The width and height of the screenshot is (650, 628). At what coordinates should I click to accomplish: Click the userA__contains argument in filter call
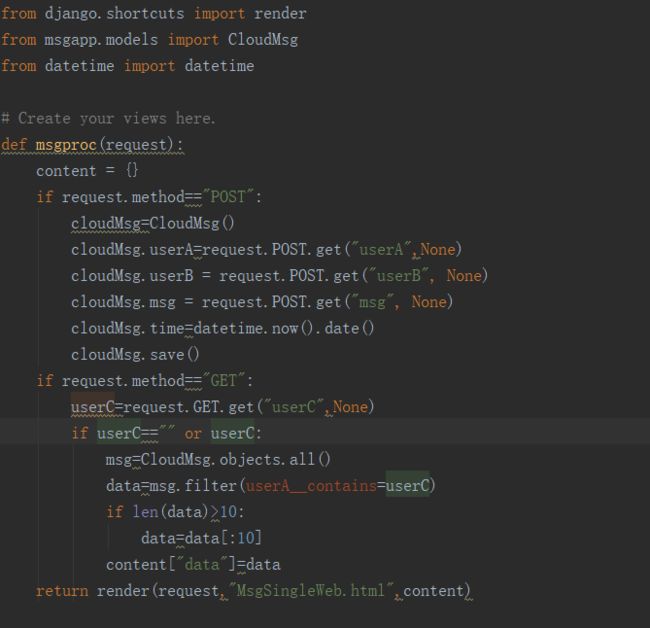coord(311,485)
